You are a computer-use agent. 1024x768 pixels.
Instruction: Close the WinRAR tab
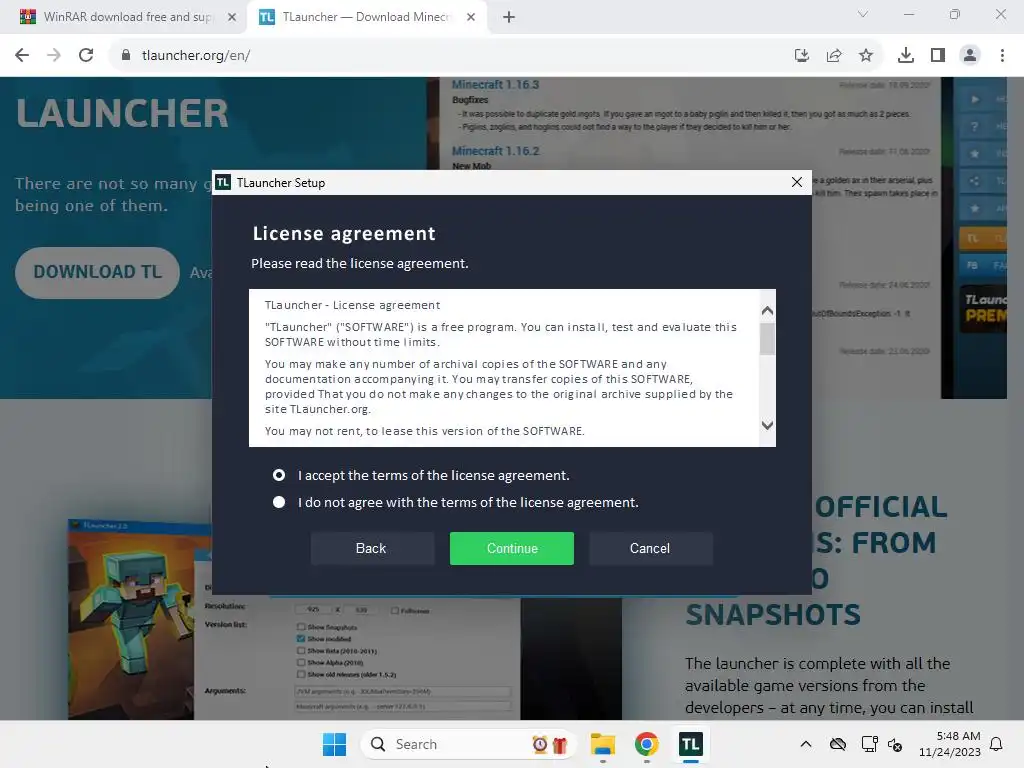point(232,17)
